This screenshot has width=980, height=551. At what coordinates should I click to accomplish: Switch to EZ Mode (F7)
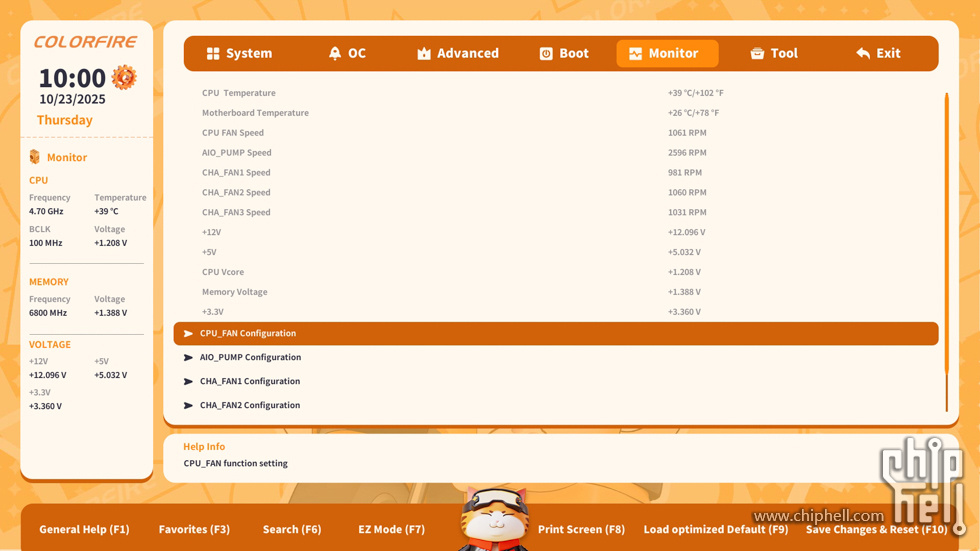point(391,529)
